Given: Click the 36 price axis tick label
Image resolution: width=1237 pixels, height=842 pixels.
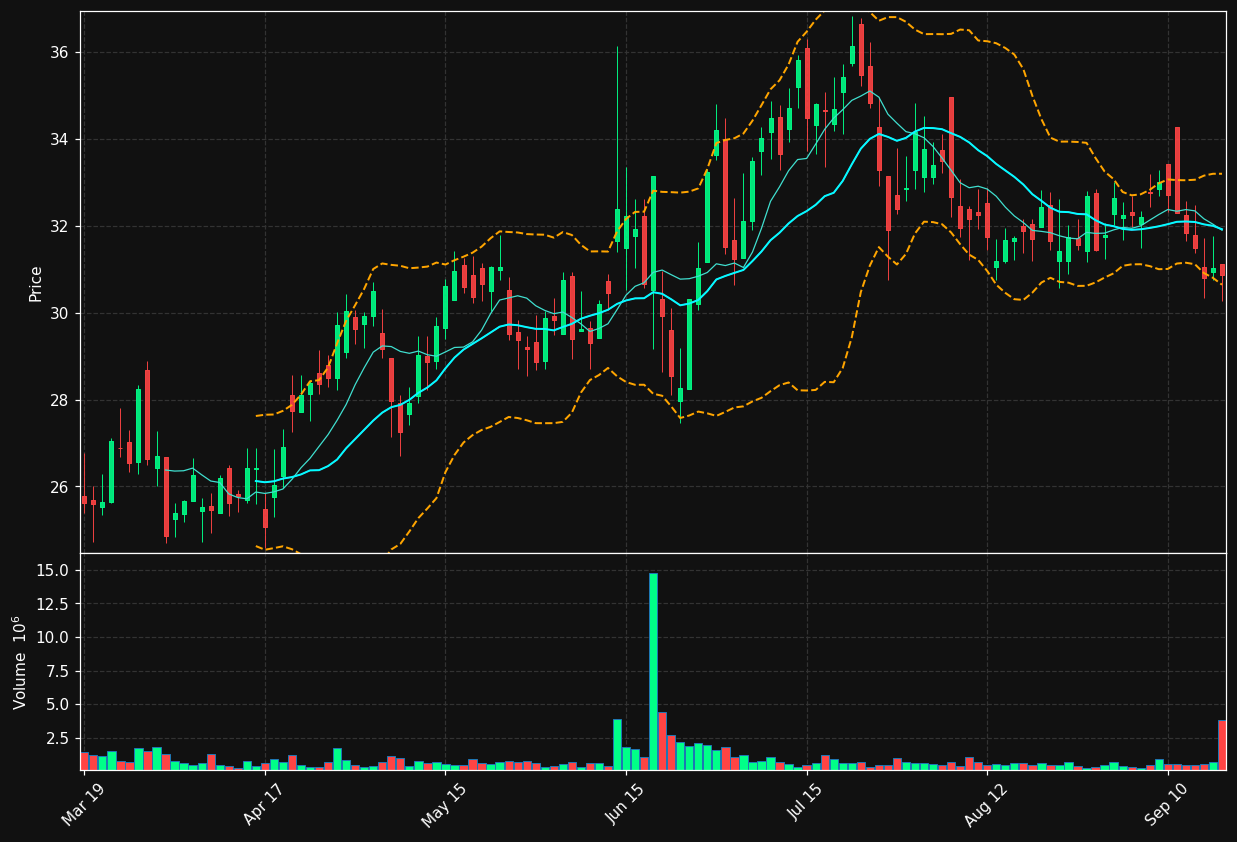Looking at the screenshot, I should point(61,53).
